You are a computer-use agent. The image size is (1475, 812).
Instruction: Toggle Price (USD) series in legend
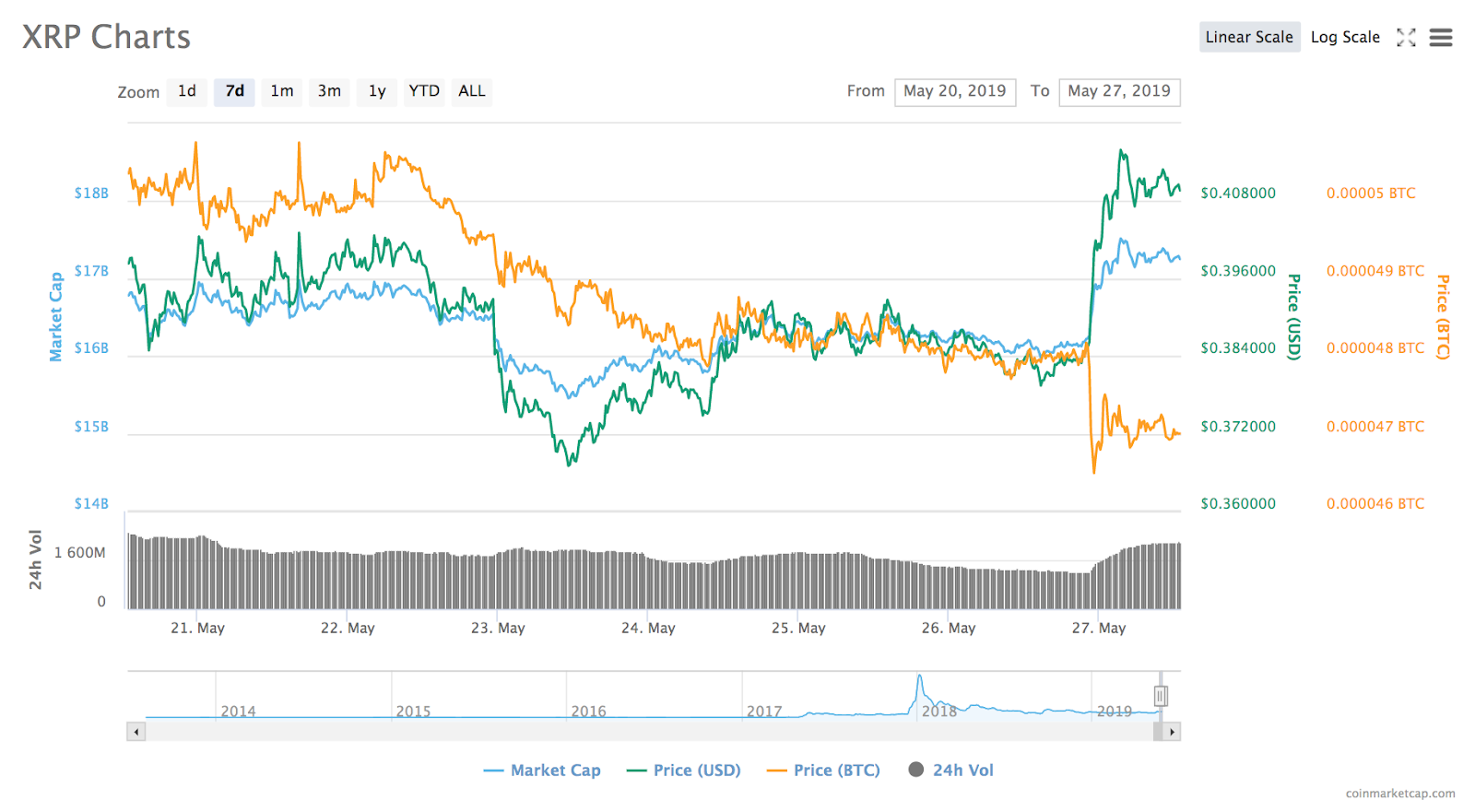[x=683, y=771]
